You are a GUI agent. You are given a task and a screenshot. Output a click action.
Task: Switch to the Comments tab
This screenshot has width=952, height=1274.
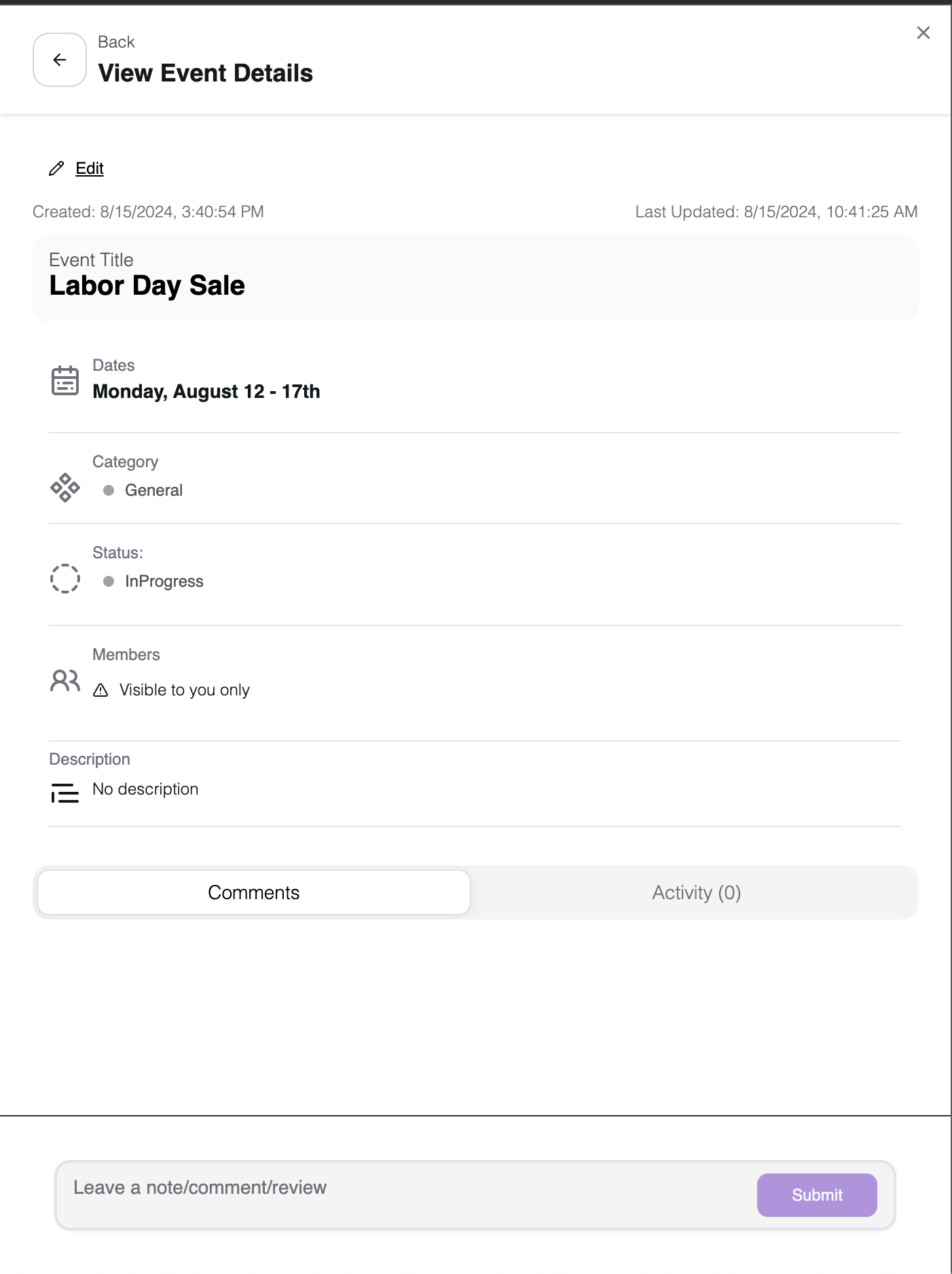coord(254,892)
